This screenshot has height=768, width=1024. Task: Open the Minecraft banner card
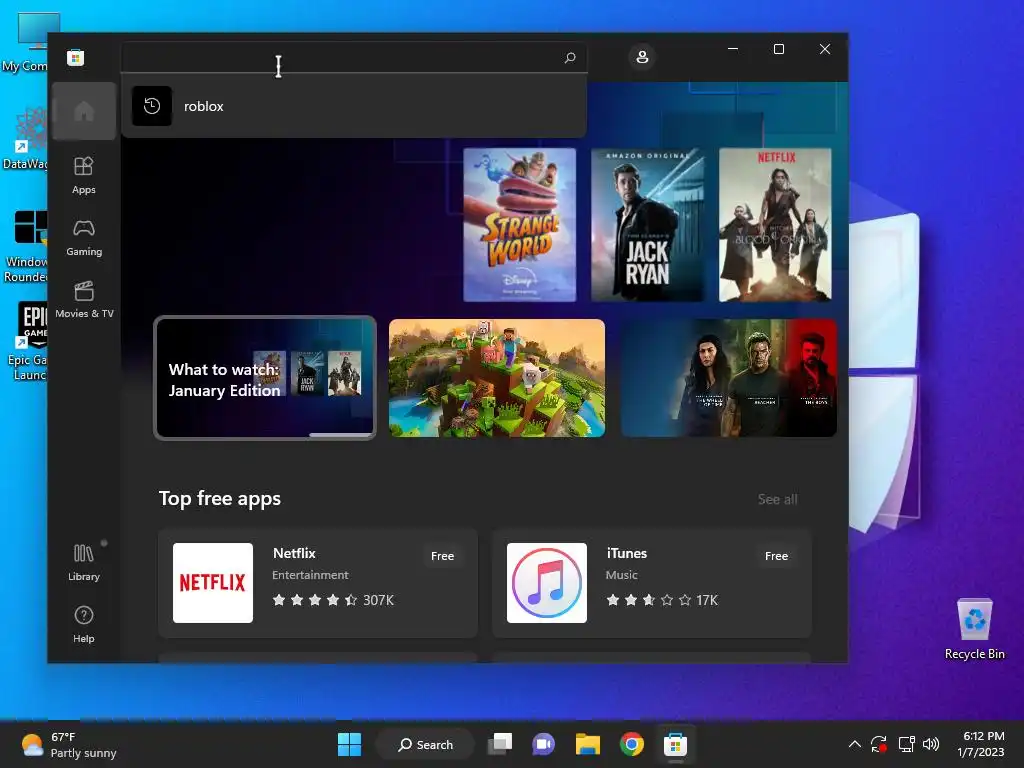(x=496, y=378)
